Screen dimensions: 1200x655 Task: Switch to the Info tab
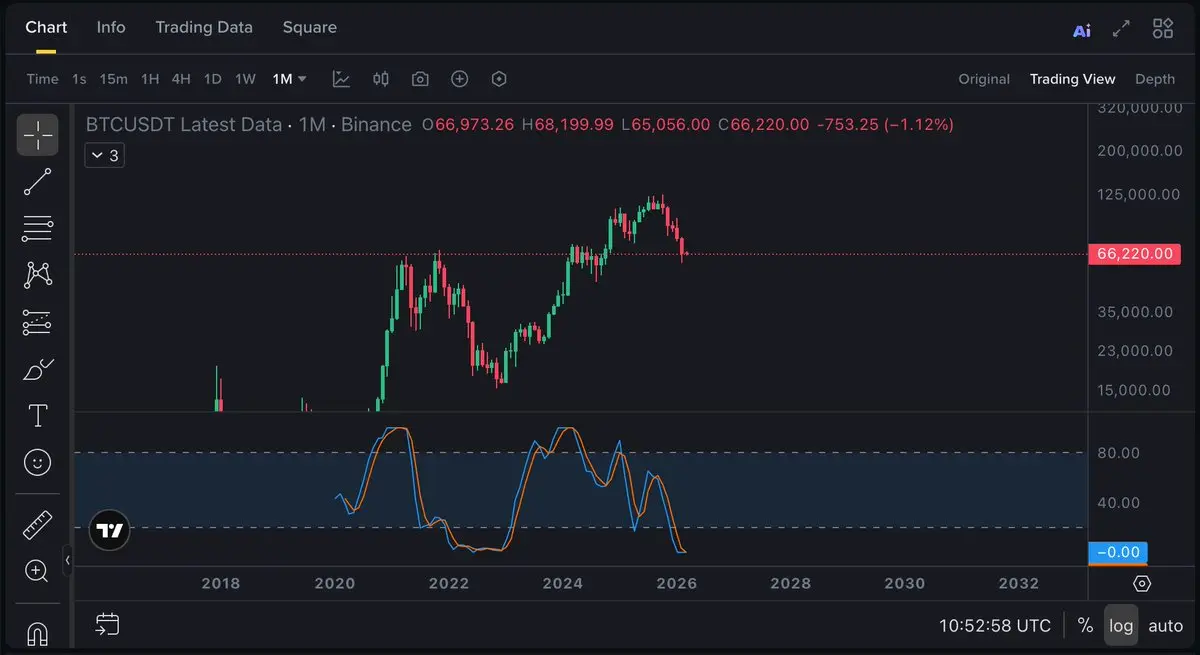(111, 27)
